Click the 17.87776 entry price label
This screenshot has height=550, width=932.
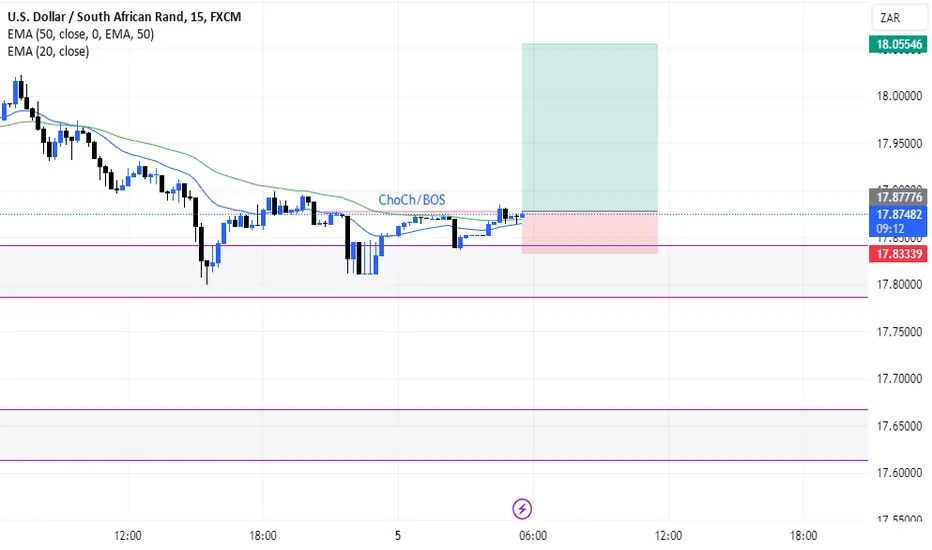coord(898,197)
